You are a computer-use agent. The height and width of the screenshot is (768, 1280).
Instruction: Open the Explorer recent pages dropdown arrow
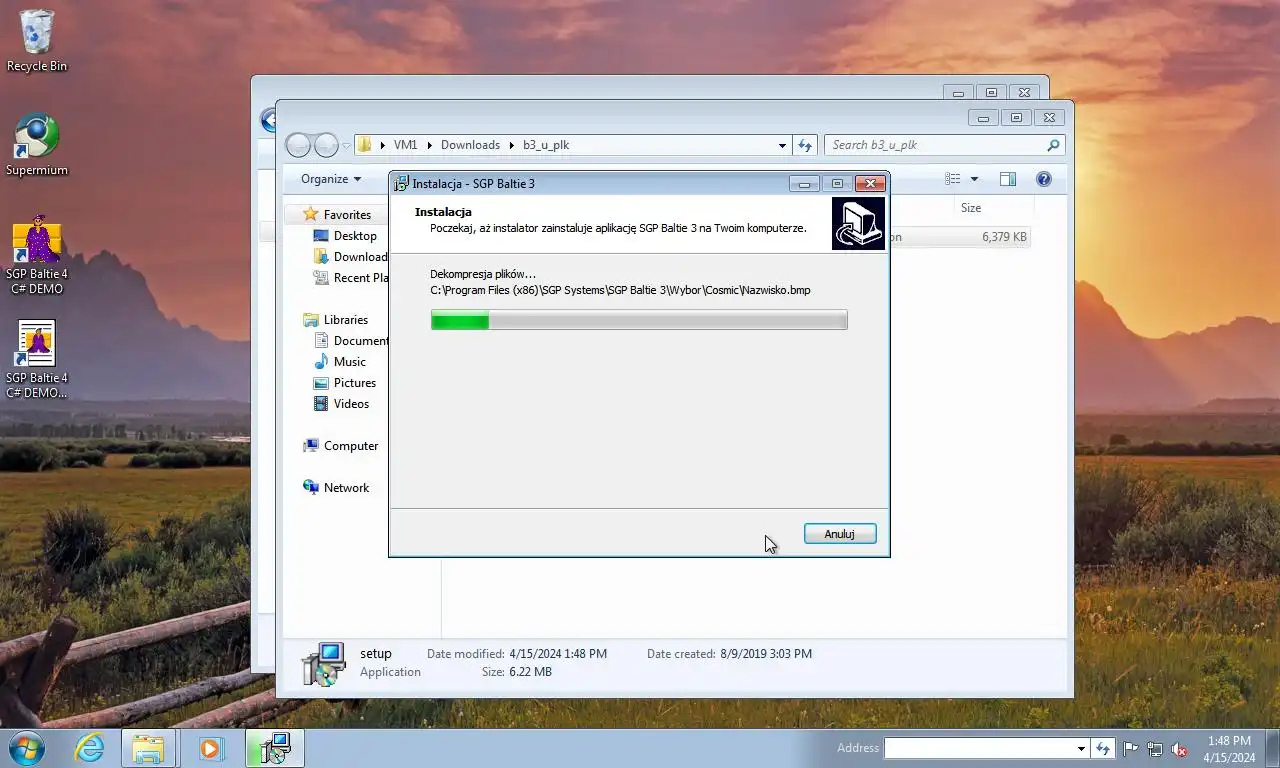[346, 146]
